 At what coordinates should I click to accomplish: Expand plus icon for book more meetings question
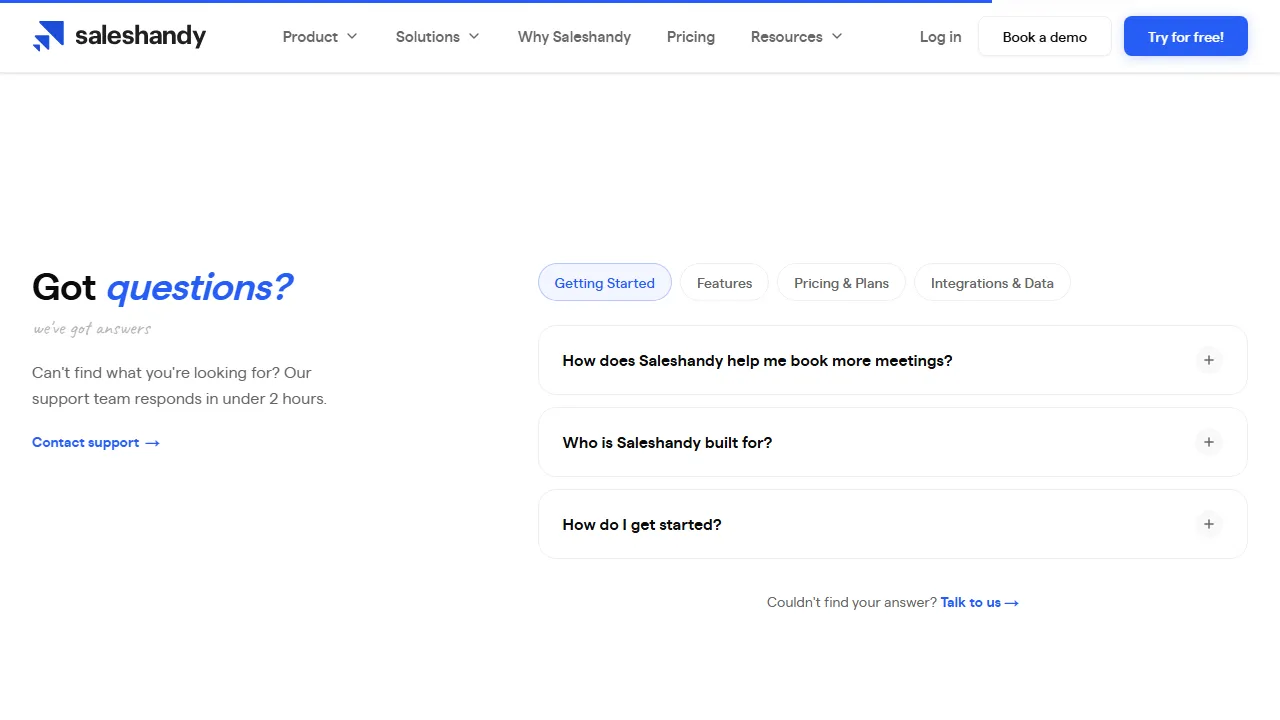click(1209, 360)
